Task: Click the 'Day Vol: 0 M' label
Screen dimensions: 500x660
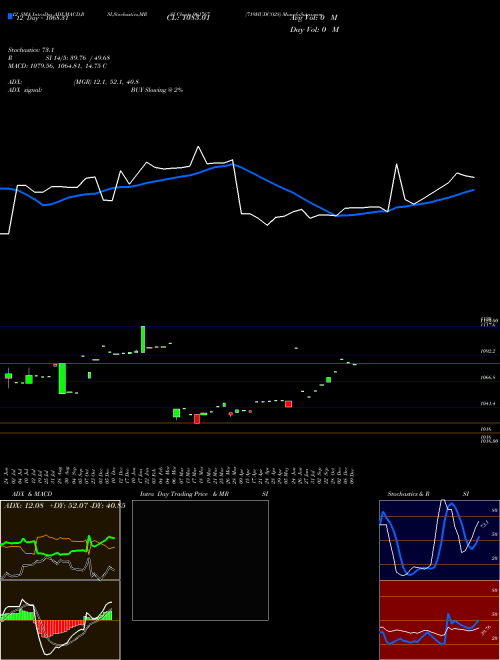Action: coord(314,30)
